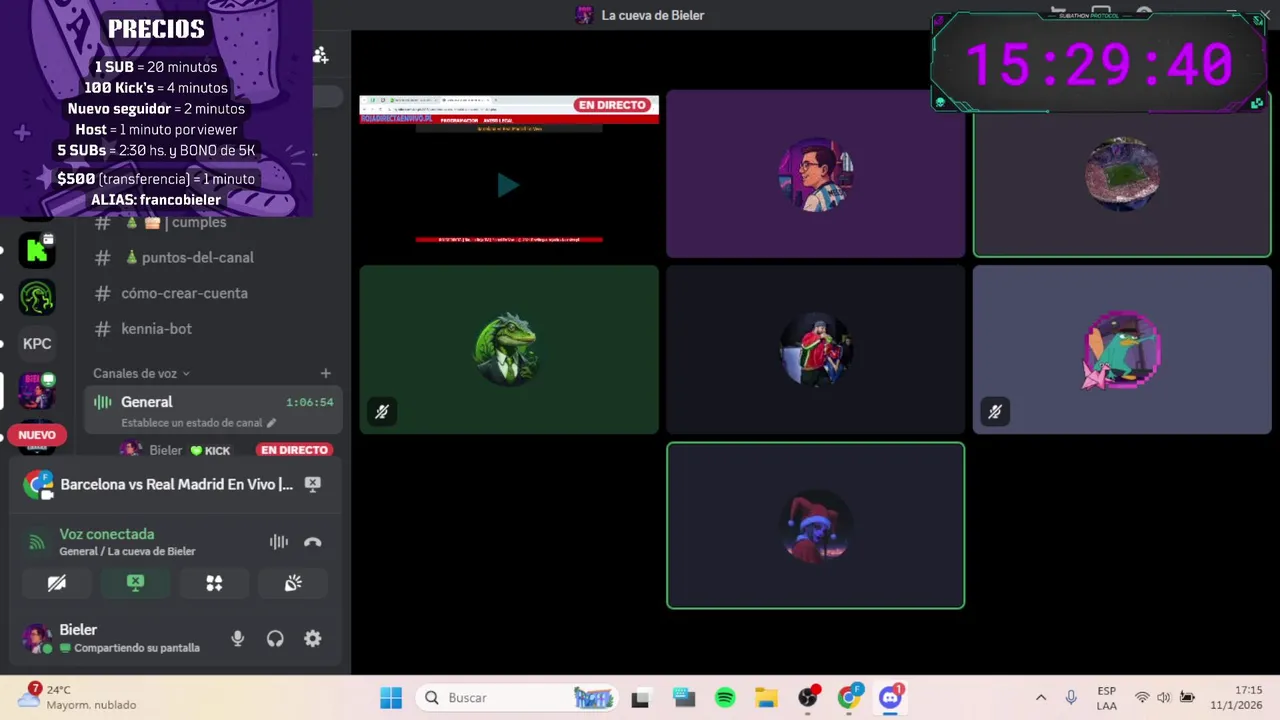The width and height of the screenshot is (1280, 720).
Task: Switch ESP LAA input language
Action: point(1107,697)
